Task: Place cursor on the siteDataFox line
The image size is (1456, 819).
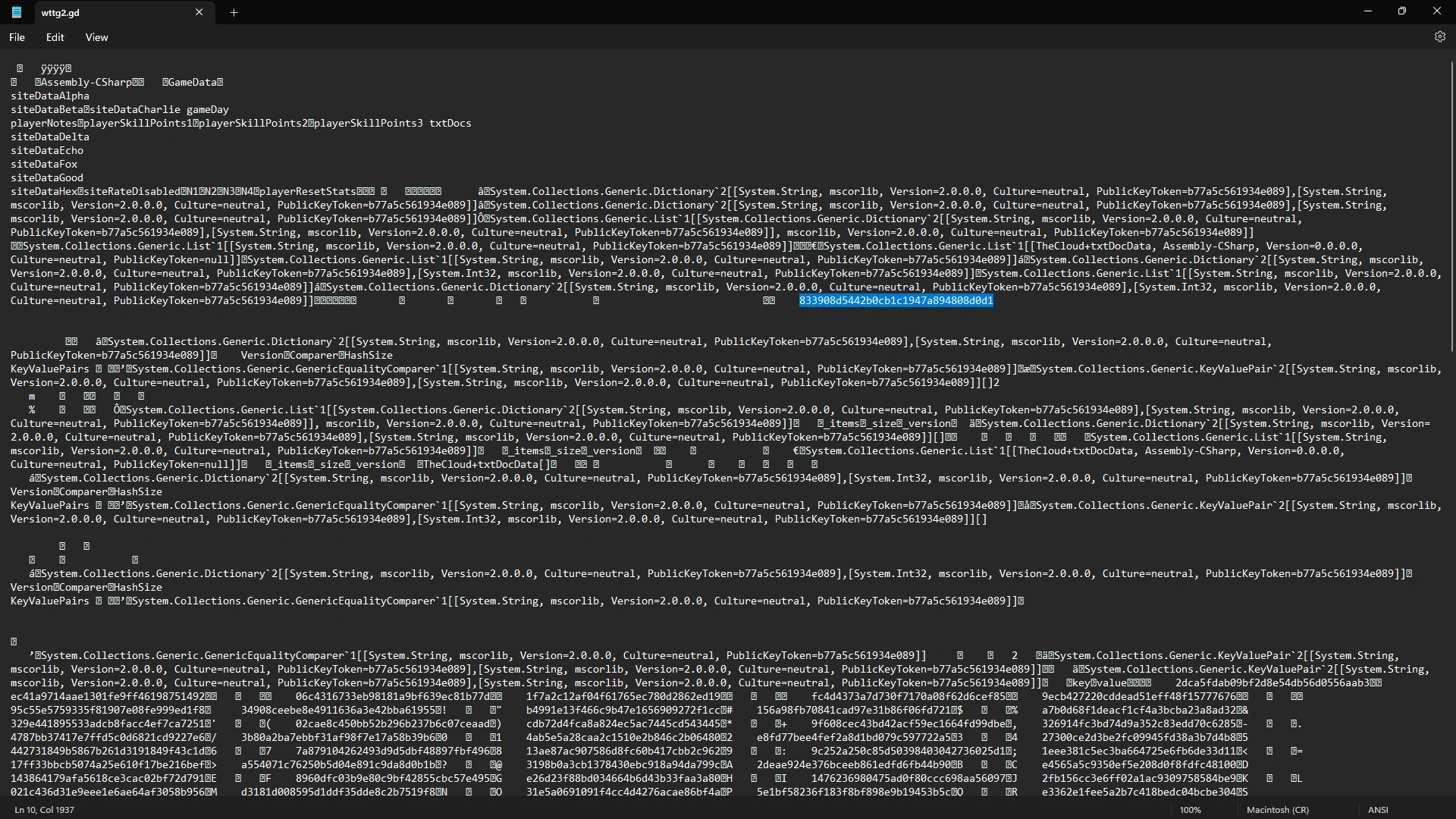Action: click(44, 165)
